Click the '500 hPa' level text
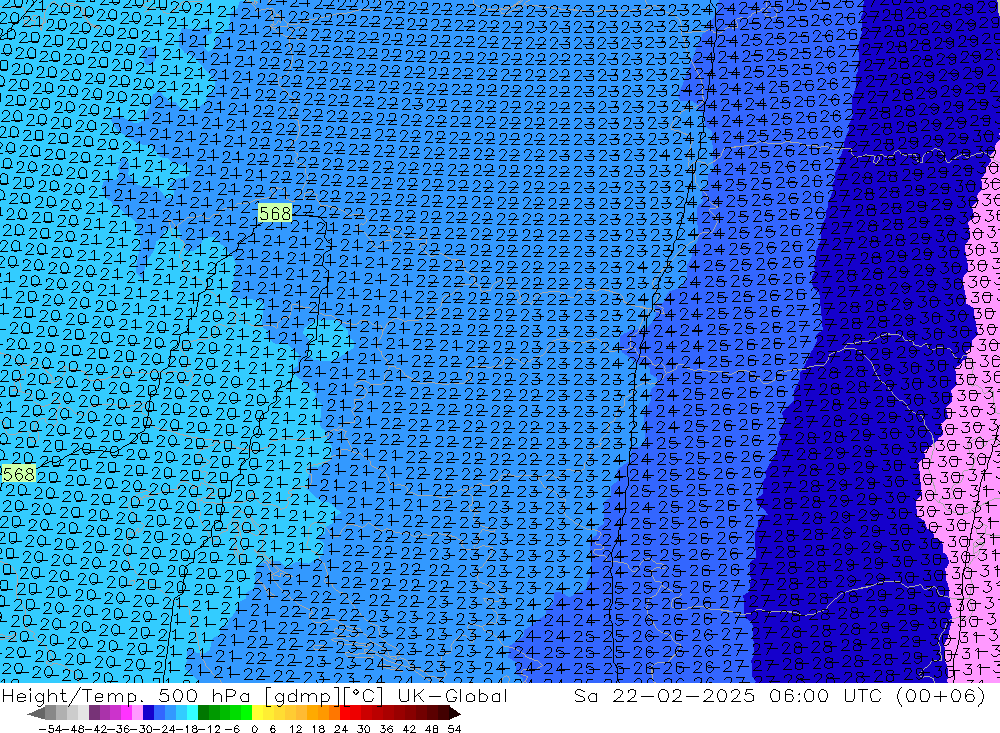Image resolution: width=1000 pixels, height=733 pixels. pyautogui.click(x=204, y=696)
